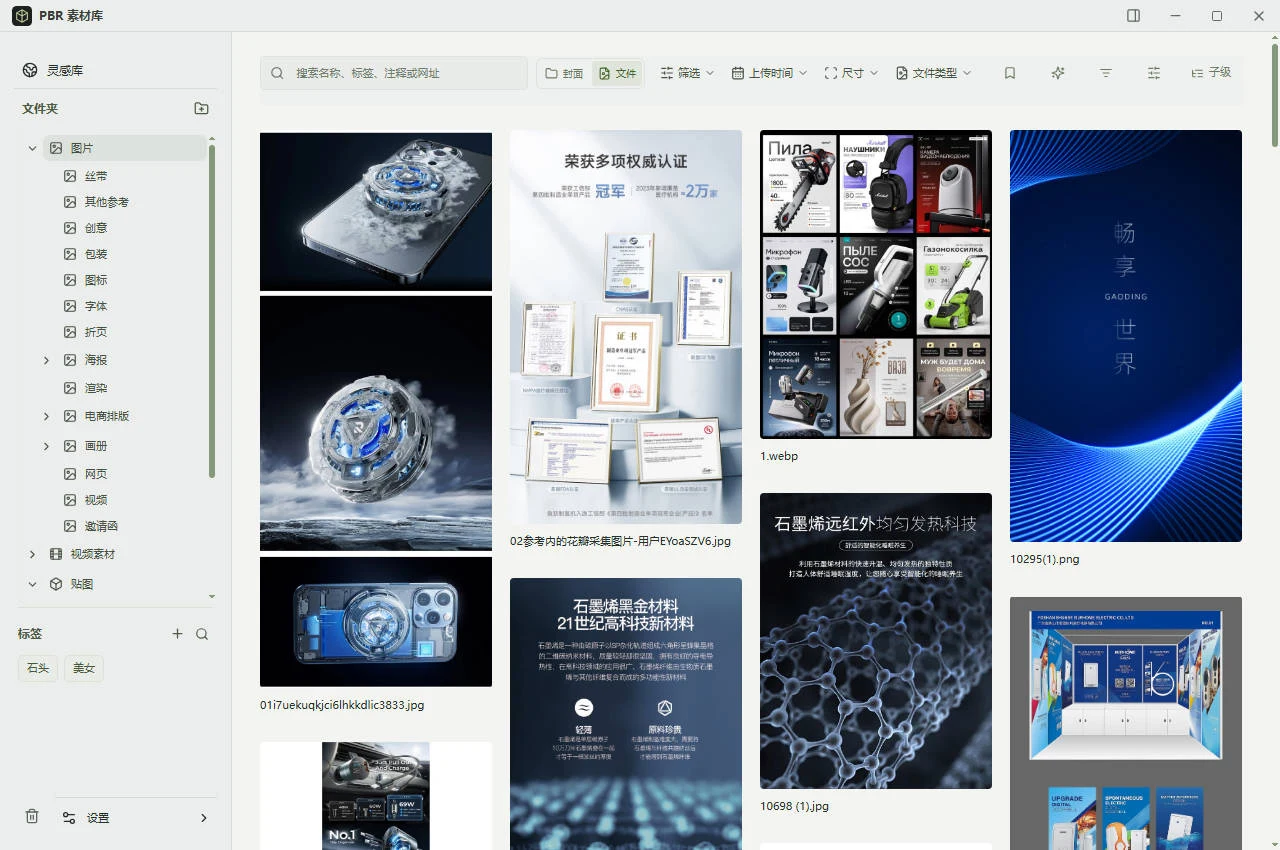The width and height of the screenshot is (1280, 850).
Task: Open the 筛选 filter dropdown
Action: tap(688, 73)
